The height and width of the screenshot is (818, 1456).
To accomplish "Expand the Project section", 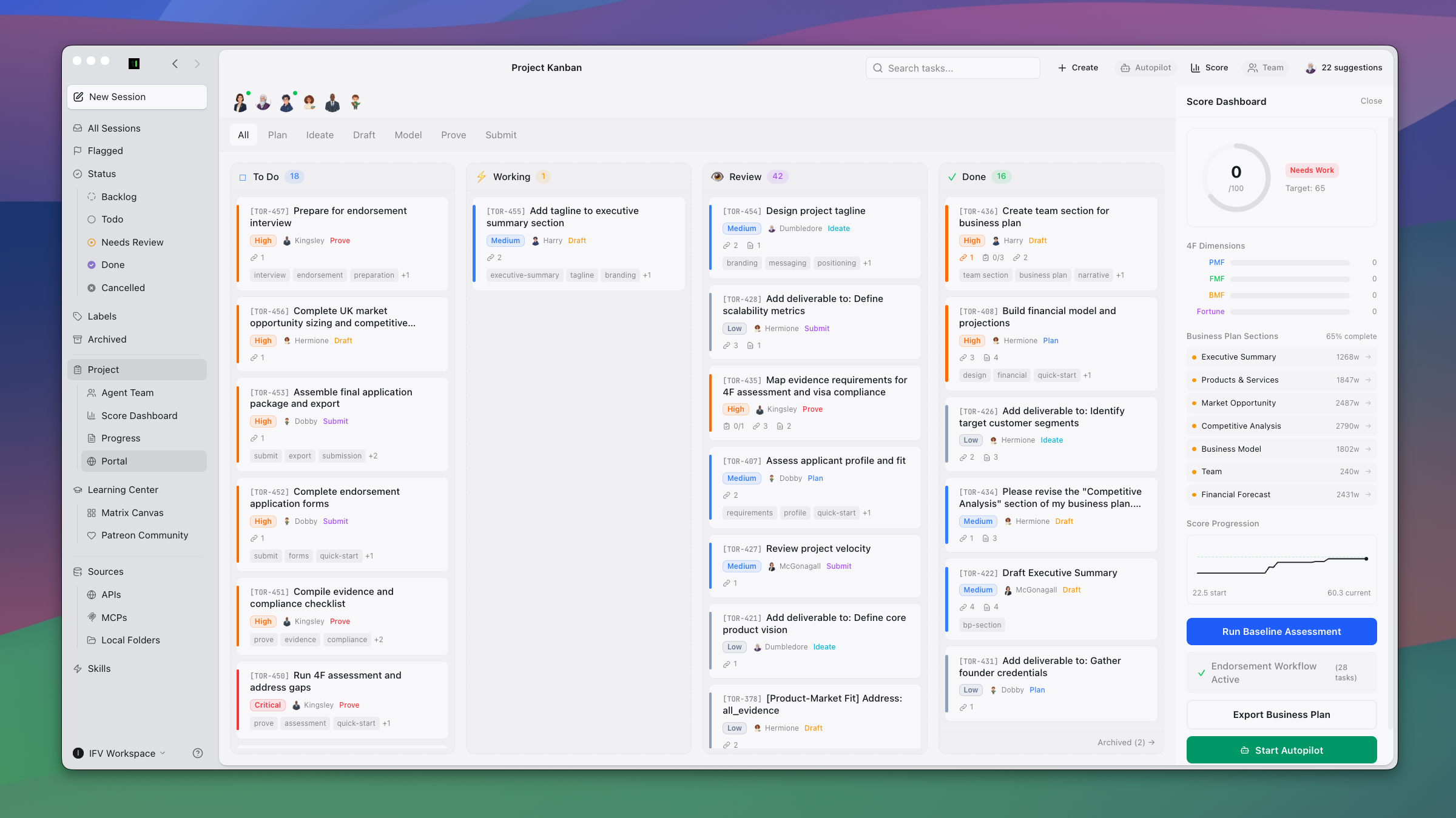I will tap(137, 370).
